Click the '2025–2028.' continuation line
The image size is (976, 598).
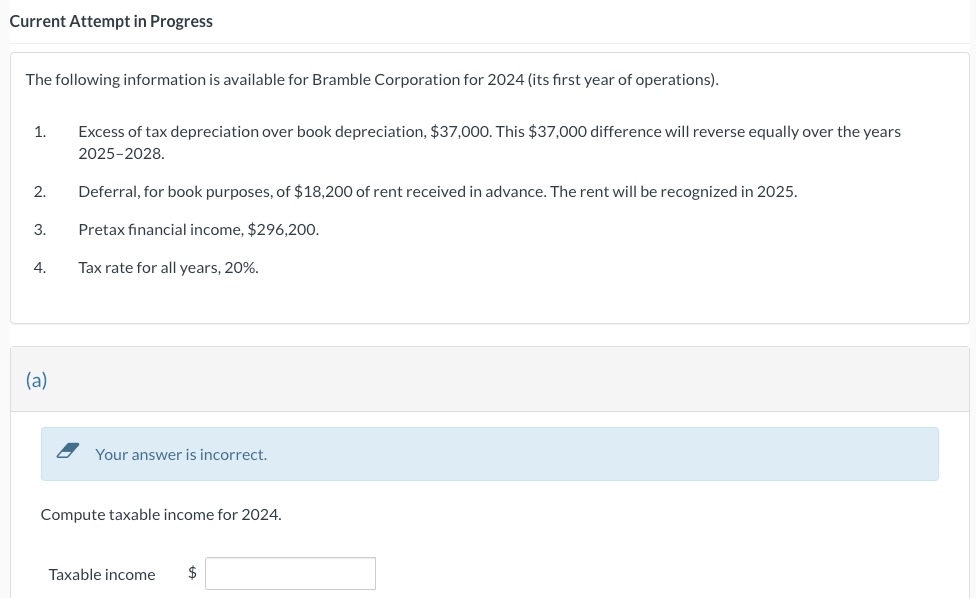tap(121, 154)
